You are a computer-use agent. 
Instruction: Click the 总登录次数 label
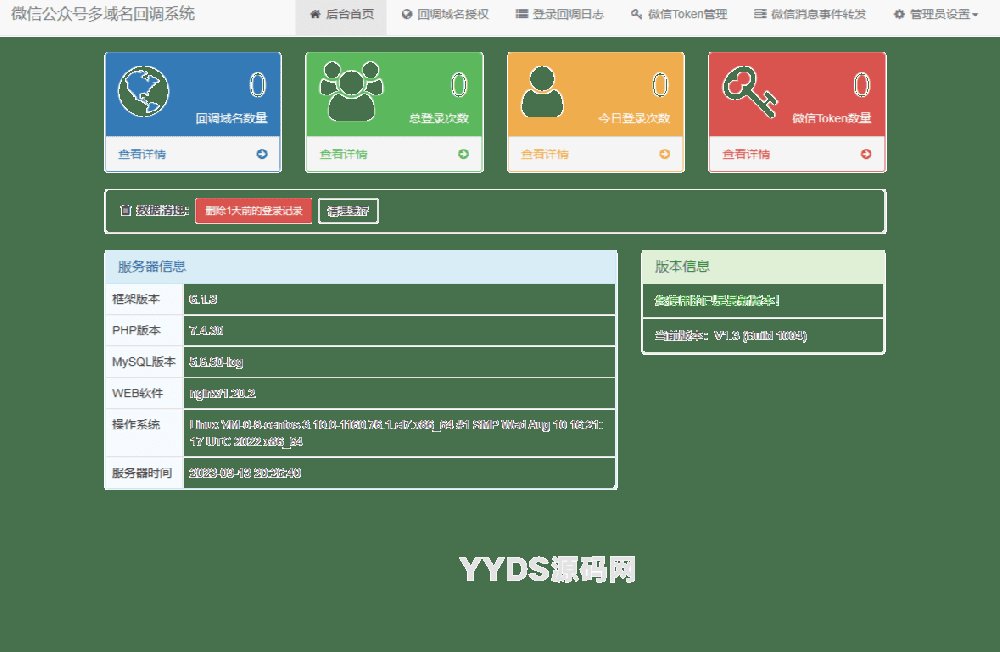point(439,118)
